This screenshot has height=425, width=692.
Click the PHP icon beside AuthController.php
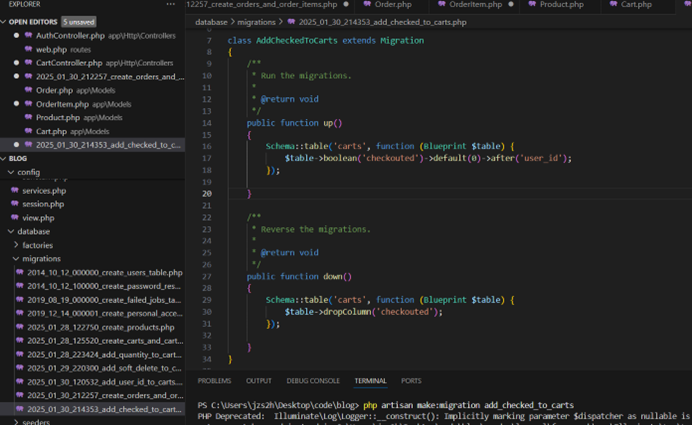click(28, 35)
